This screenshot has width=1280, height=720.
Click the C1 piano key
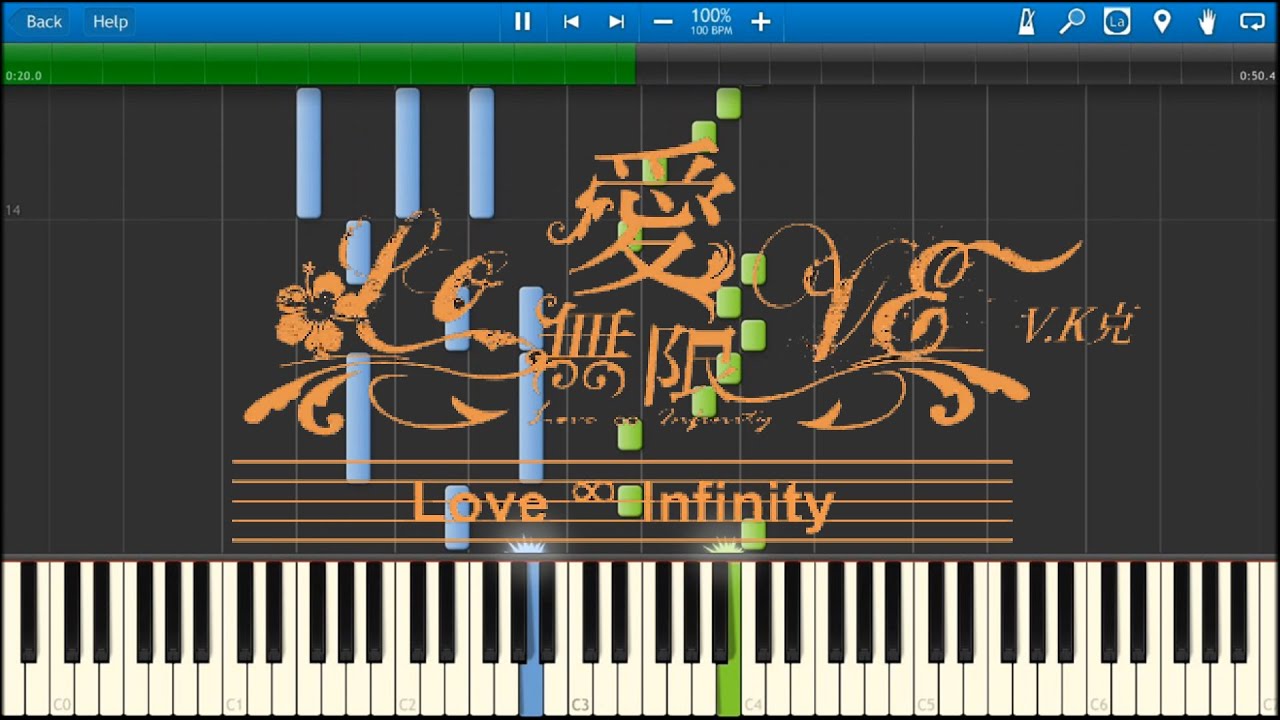click(x=235, y=690)
